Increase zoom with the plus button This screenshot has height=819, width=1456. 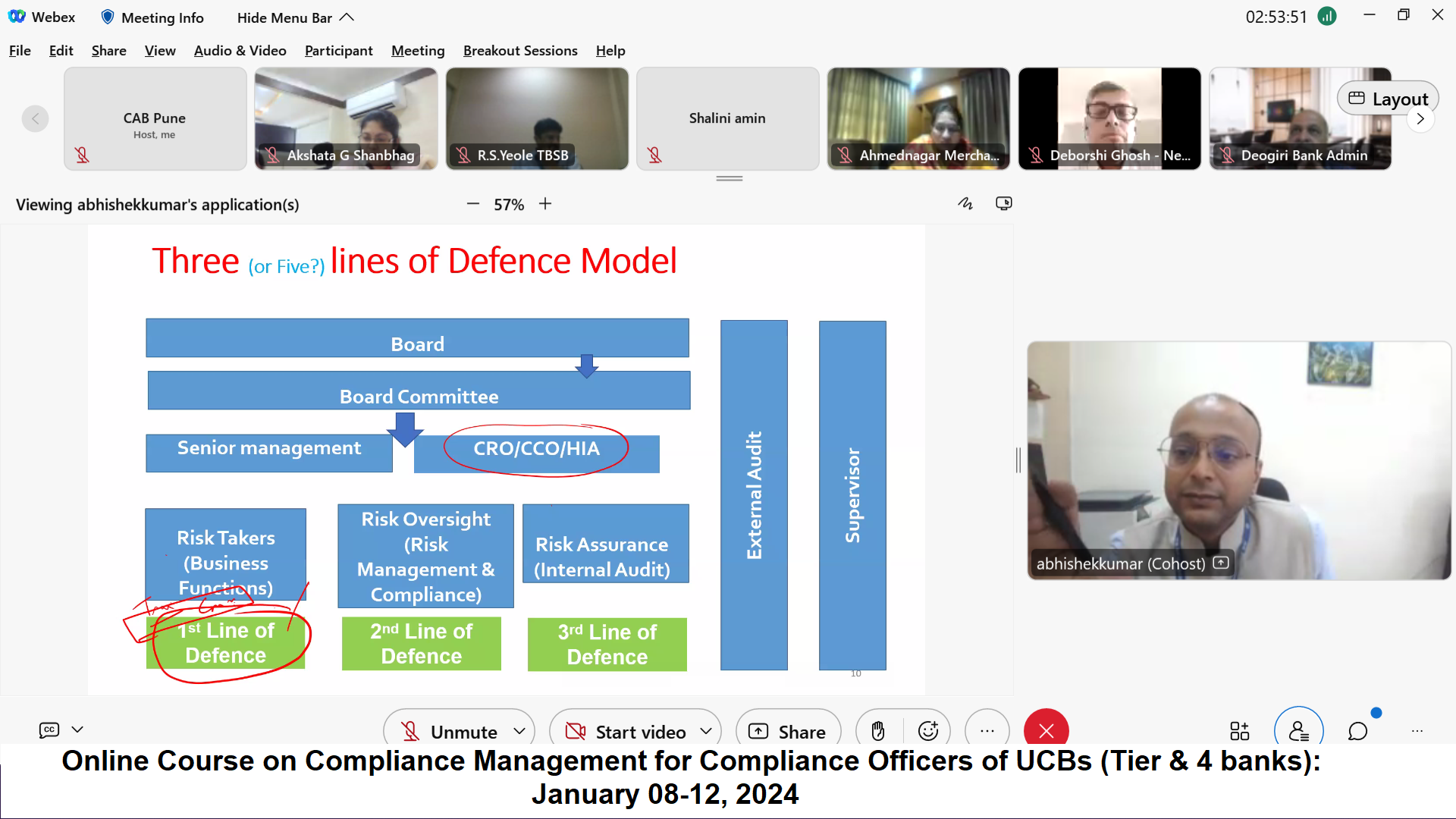(545, 204)
